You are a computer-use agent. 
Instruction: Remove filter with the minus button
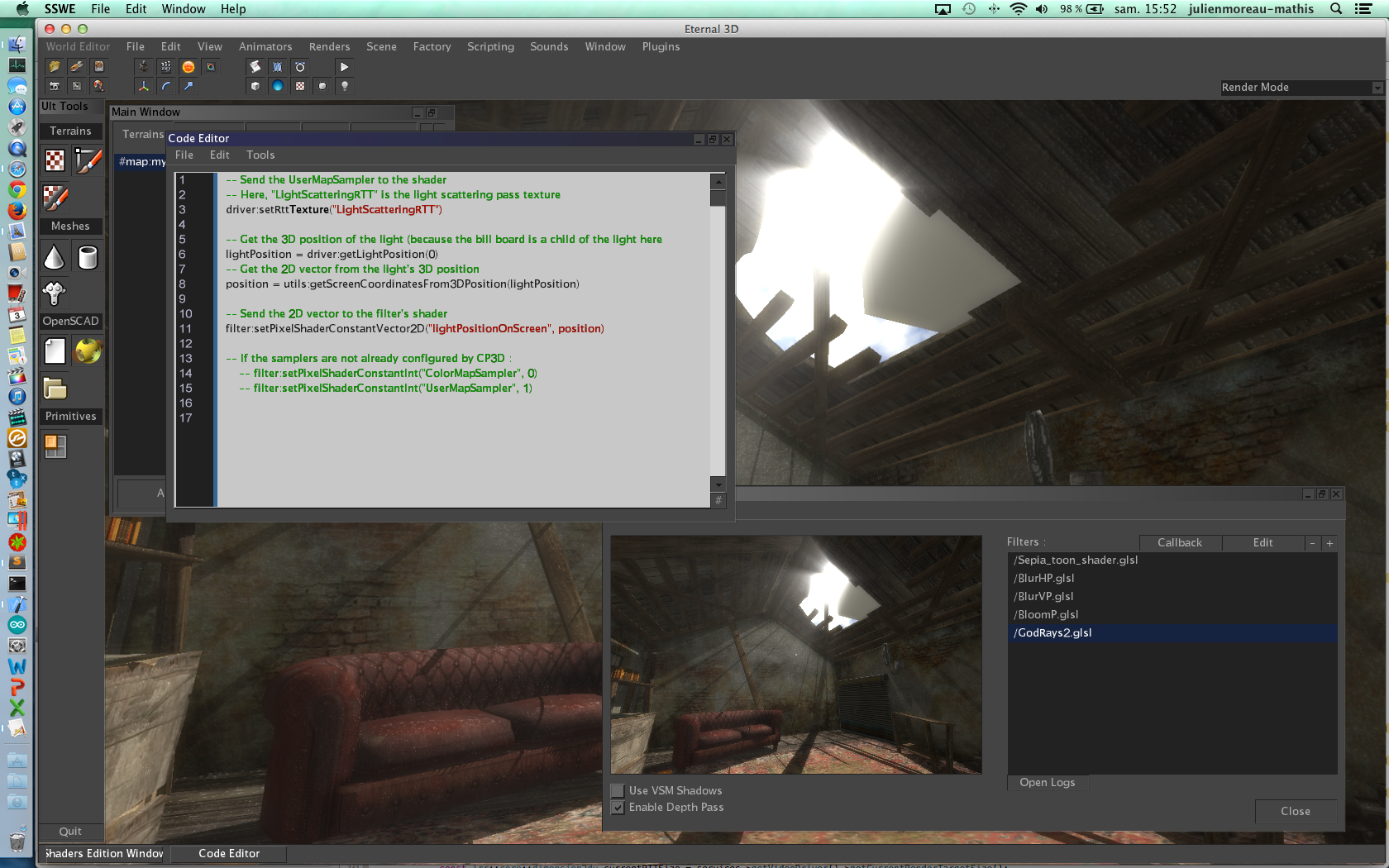coord(1313,543)
